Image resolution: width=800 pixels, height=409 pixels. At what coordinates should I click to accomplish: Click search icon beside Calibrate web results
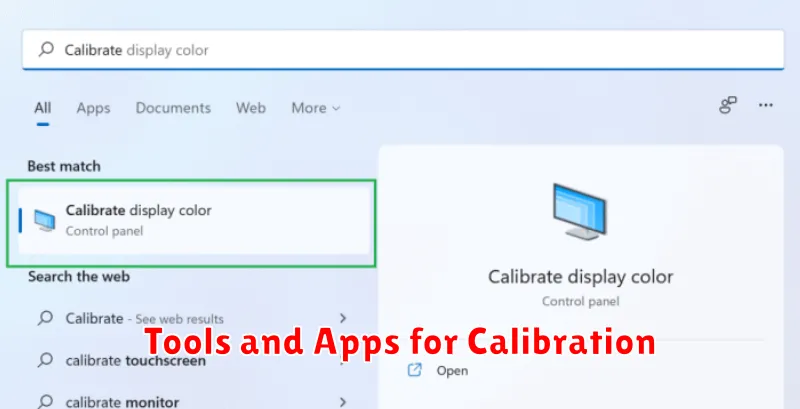[x=45, y=318]
